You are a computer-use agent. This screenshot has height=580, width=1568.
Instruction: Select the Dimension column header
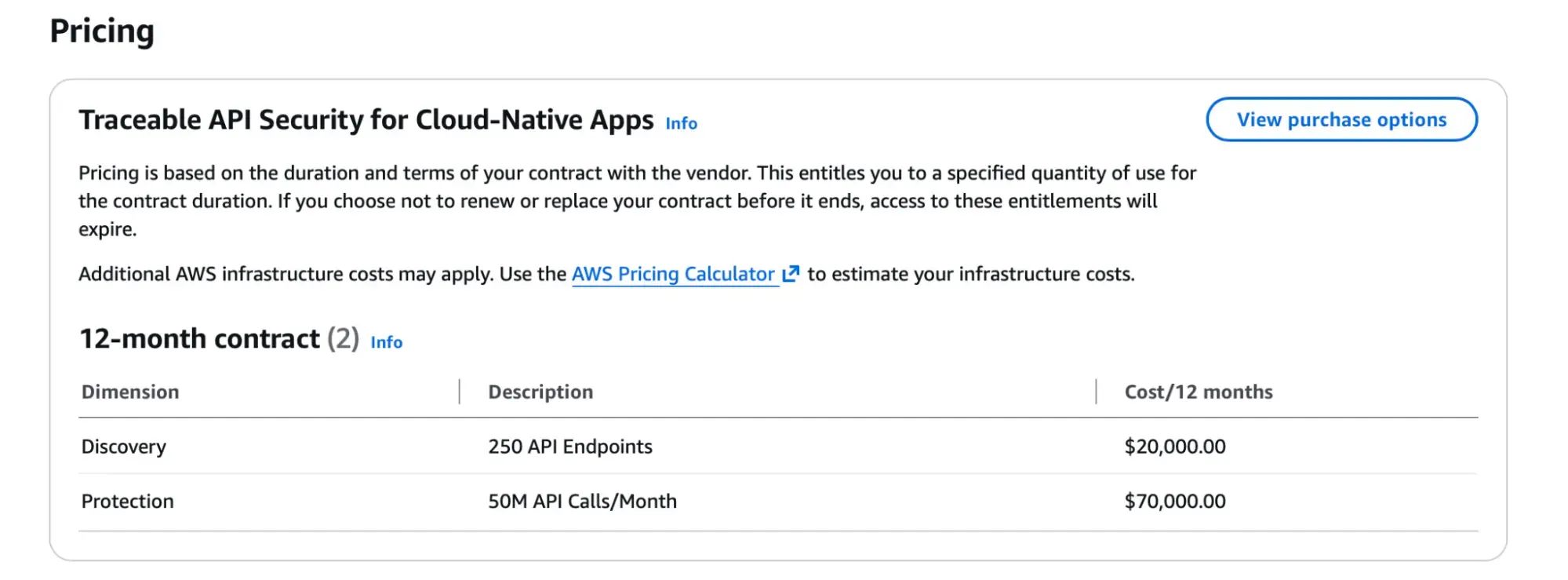pos(130,392)
